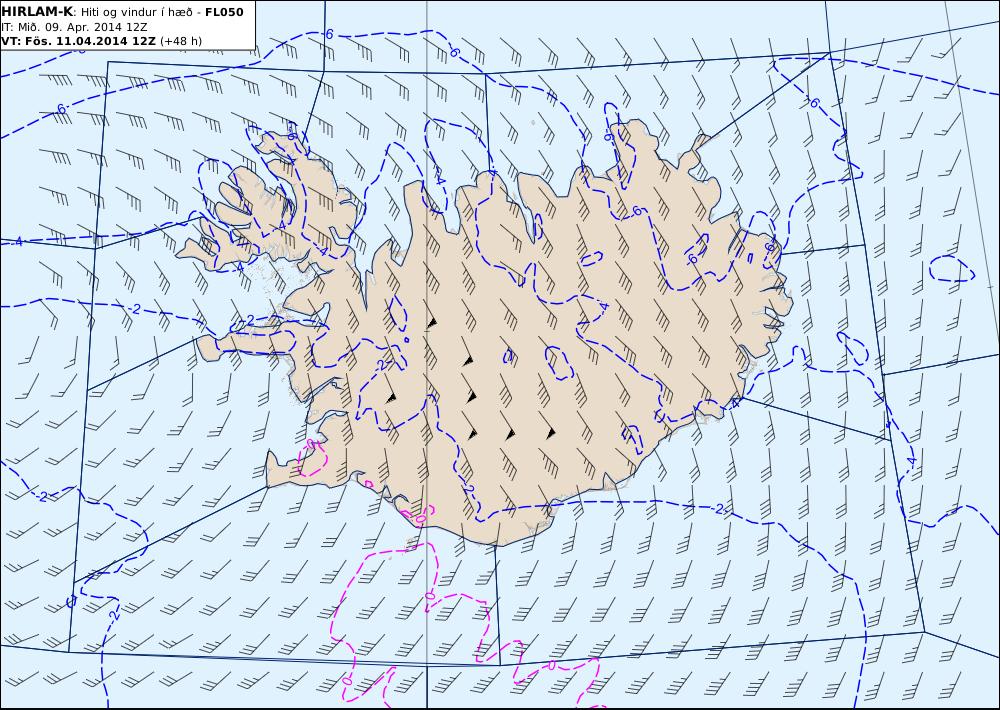The height and width of the screenshot is (710, 1000).
Task: Select the 'IT: Mið. 09. Apr. 2014 12Z' line
Action: pos(74,27)
